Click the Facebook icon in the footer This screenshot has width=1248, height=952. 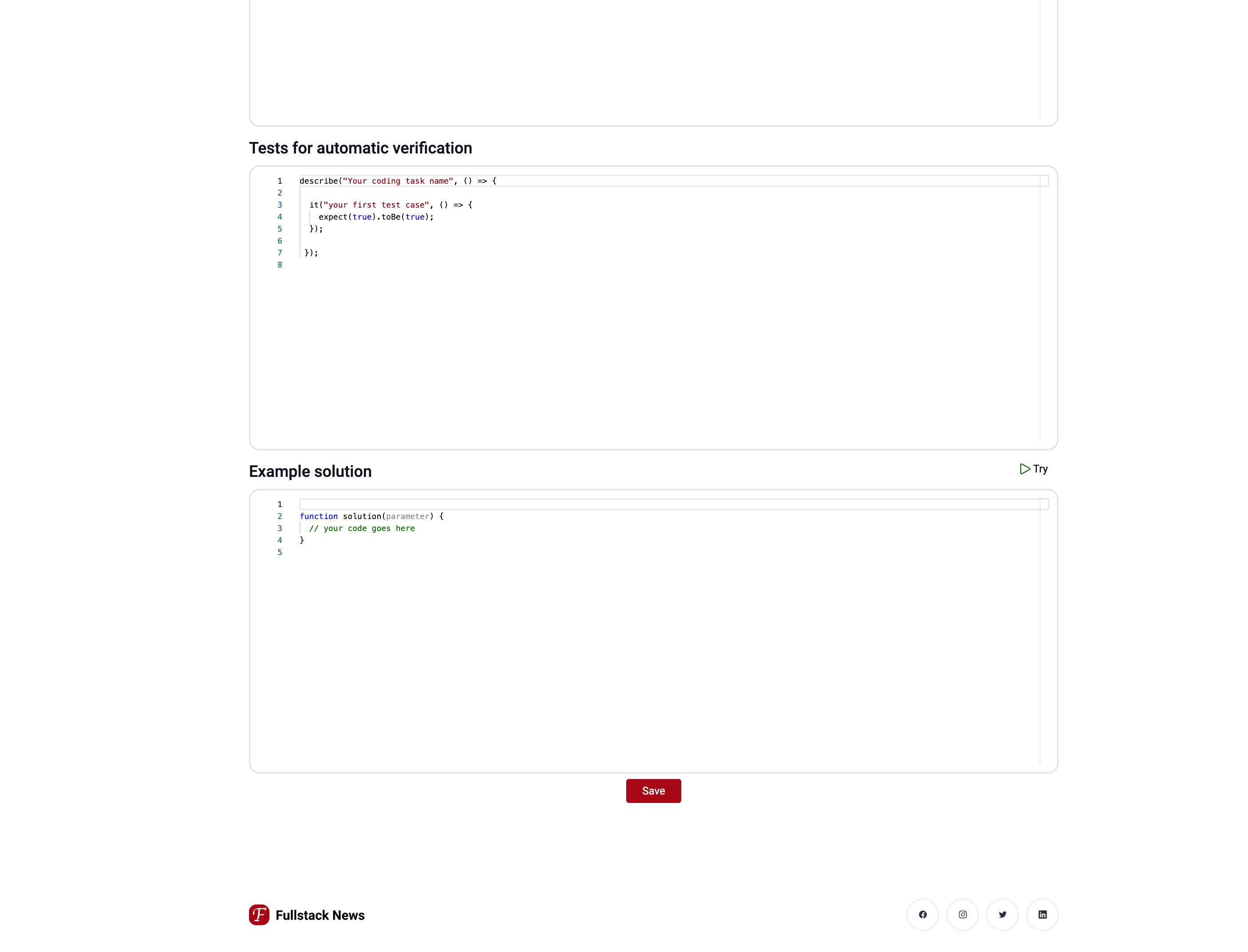coord(923,914)
